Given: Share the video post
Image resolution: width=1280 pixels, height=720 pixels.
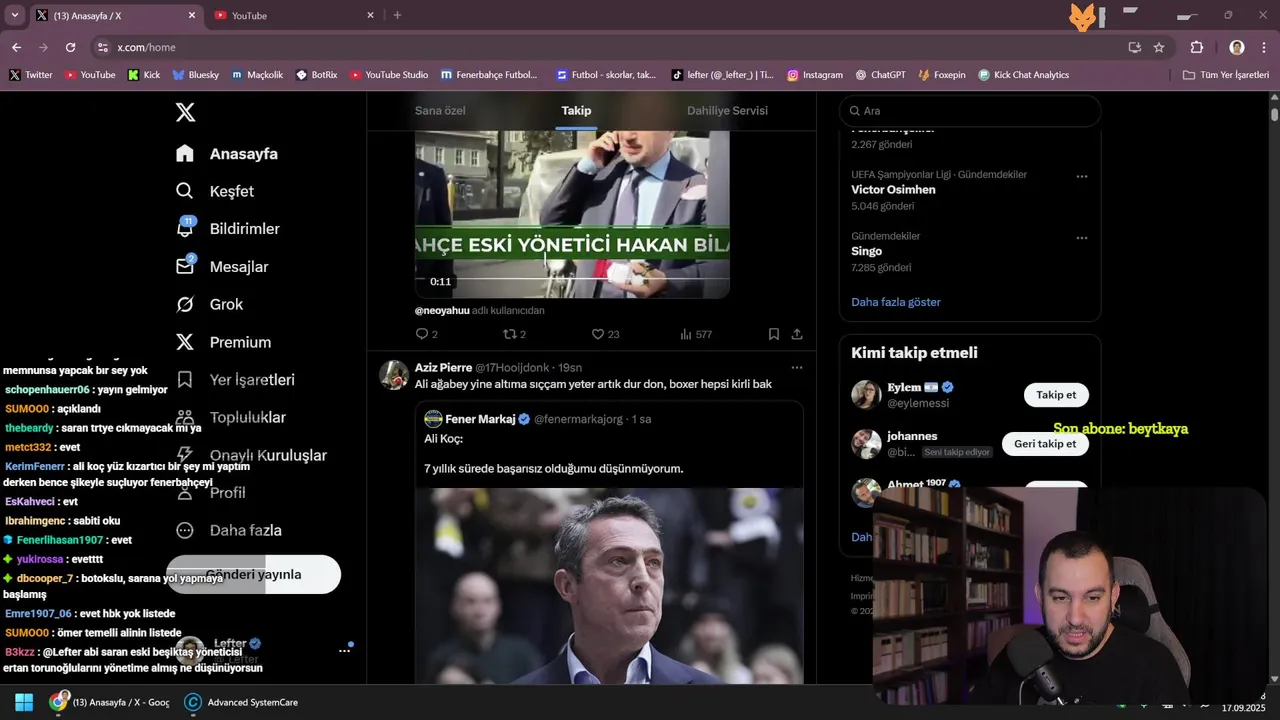Looking at the screenshot, I should pyautogui.click(x=797, y=334).
